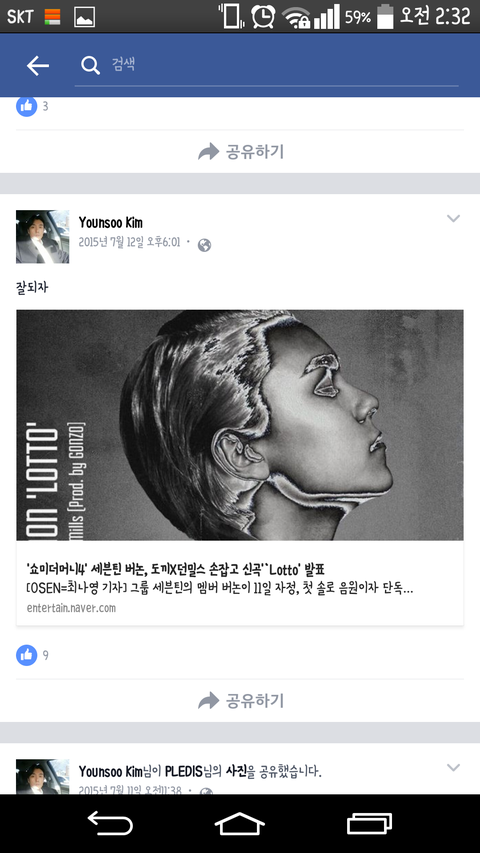Tap the Android back navigation button
The height and width of the screenshot is (853, 480).
tap(110, 823)
